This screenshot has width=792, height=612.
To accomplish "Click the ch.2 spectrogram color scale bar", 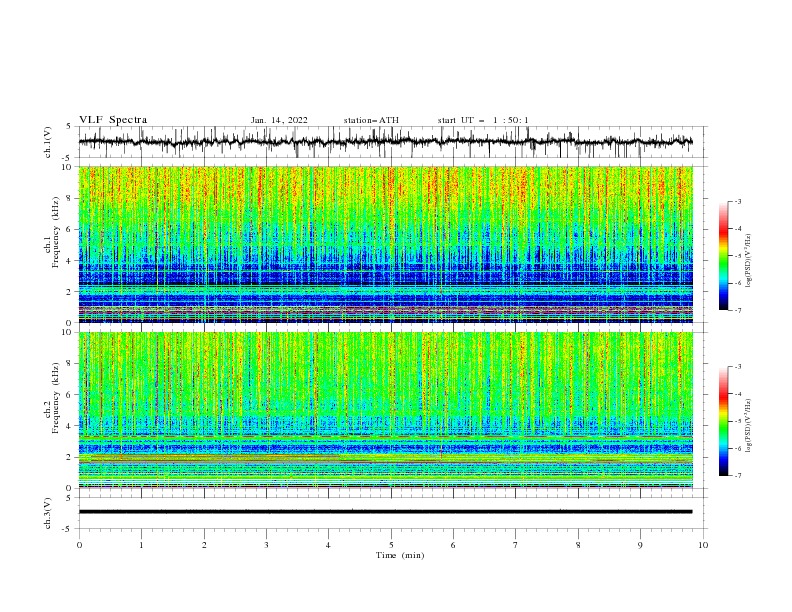I will point(723,421).
